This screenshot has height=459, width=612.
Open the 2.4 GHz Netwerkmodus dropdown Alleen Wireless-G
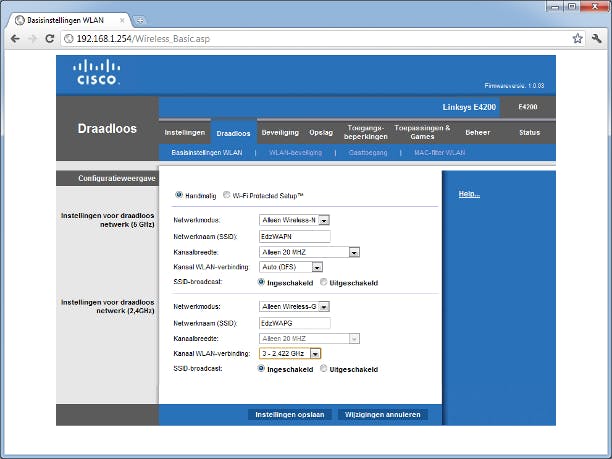(x=294, y=307)
